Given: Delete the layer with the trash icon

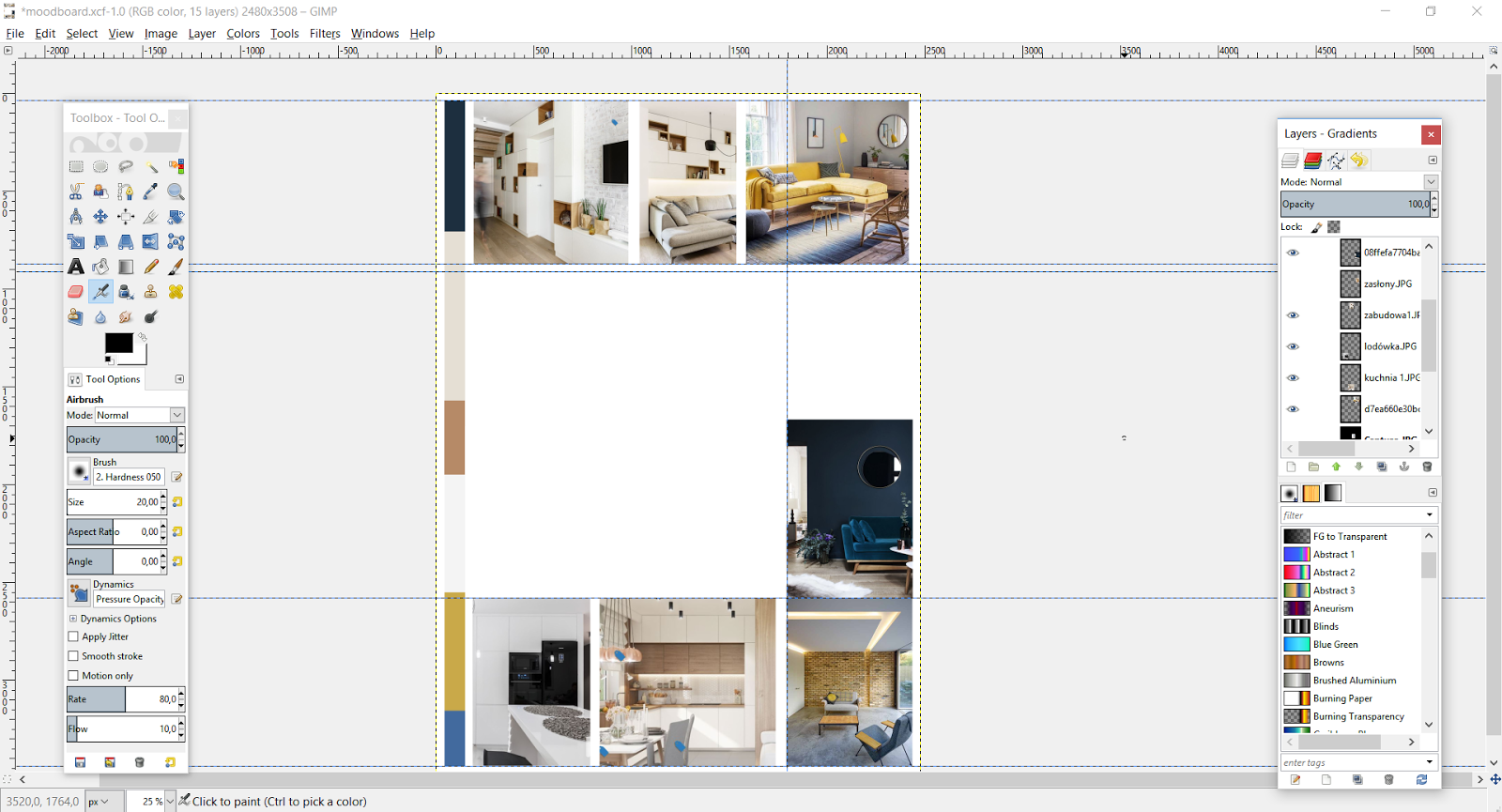Looking at the screenshot, I should pos(1427,467).
